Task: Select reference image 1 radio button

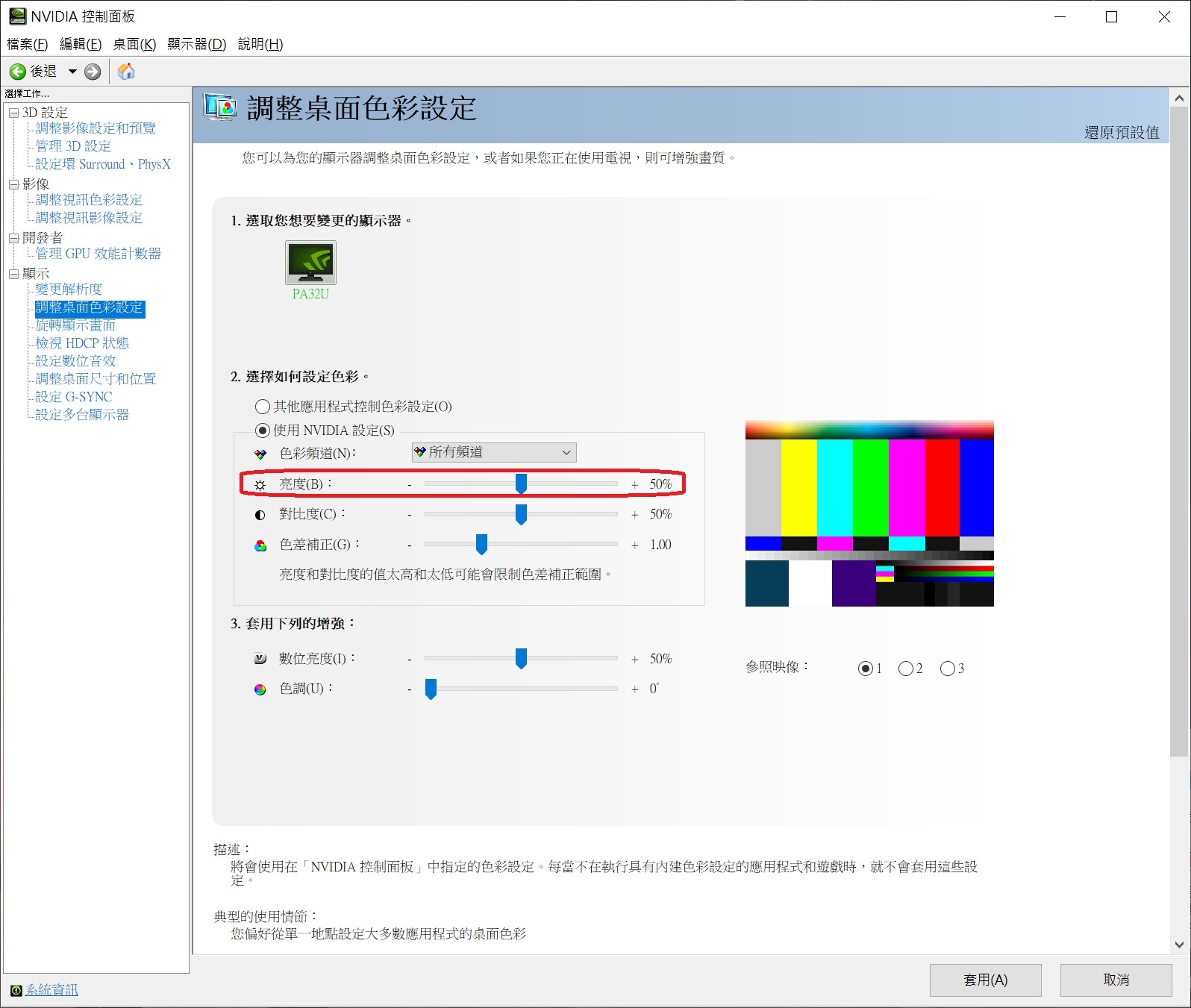Action: pyautogui.click(x=866, y=669)
